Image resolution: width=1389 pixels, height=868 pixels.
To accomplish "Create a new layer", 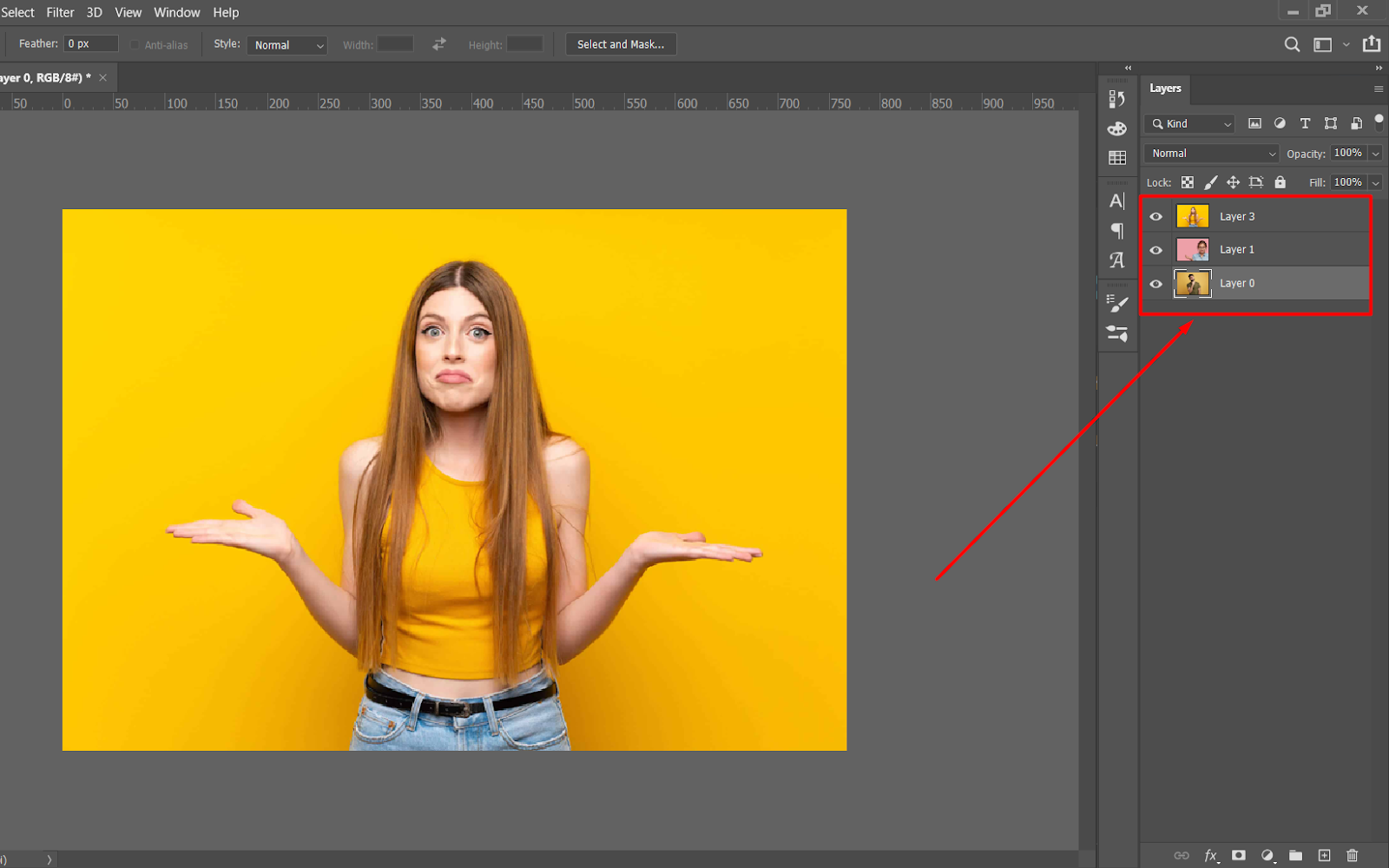I will coord(1324,855).
